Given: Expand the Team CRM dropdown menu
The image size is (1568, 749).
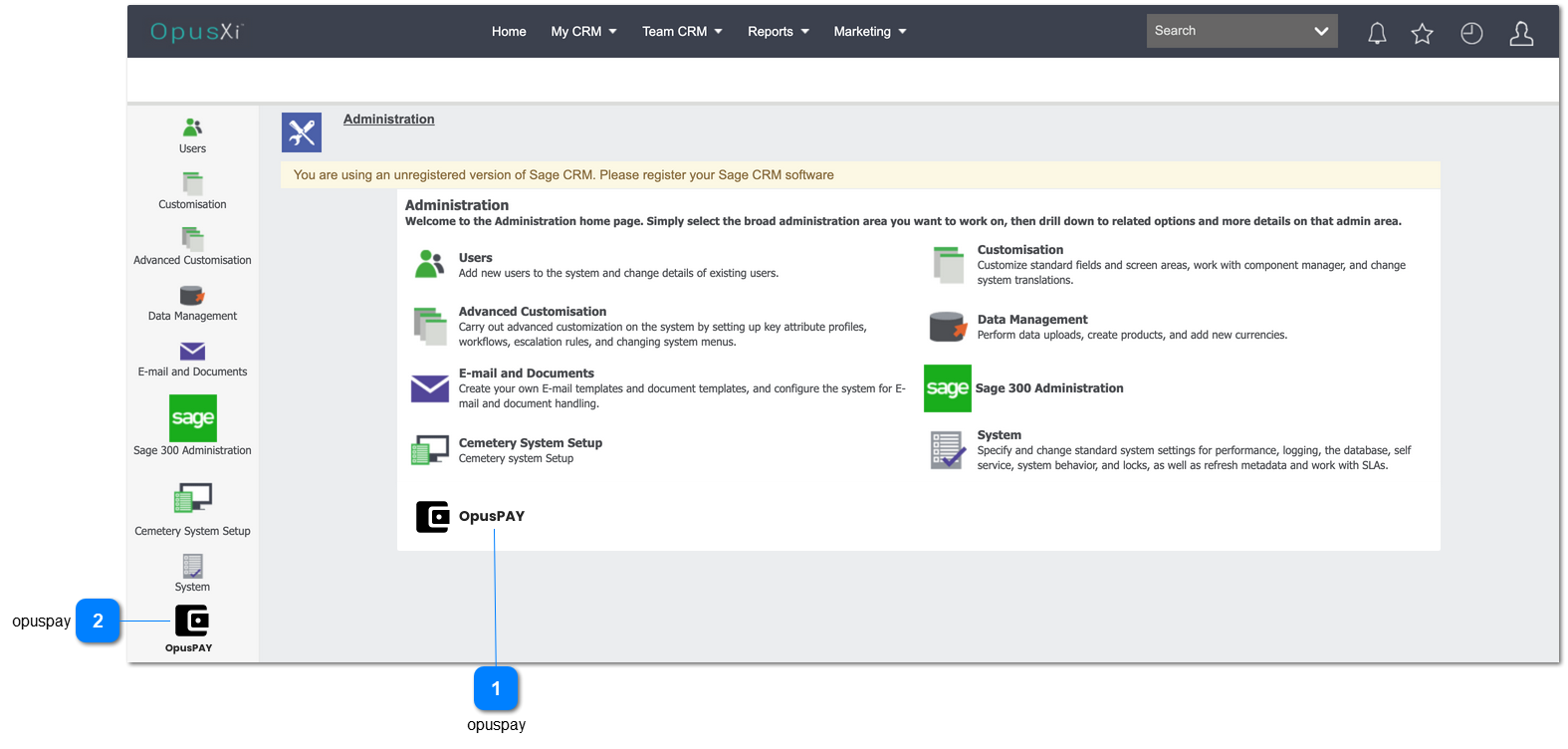Looking at the screenshot, I should (682, 32).
